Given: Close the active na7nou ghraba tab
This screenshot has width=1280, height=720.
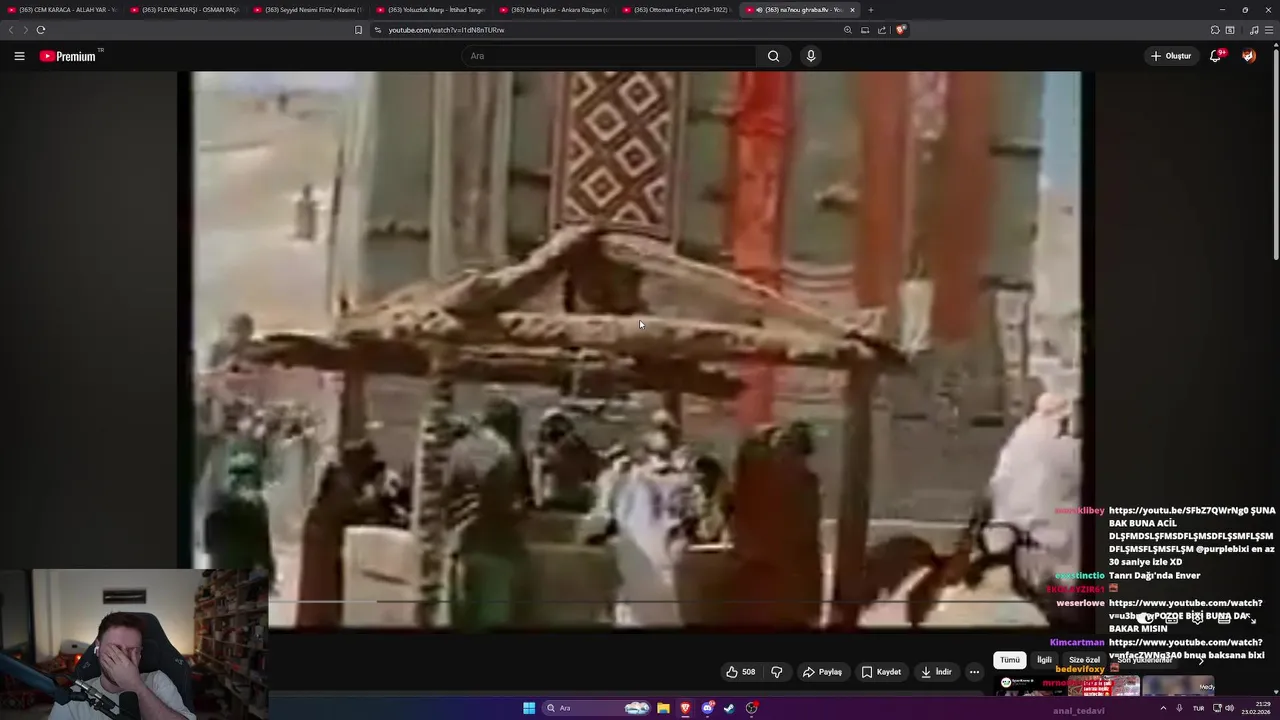Looking at the screenshot, I should click(x=852, y=10).
